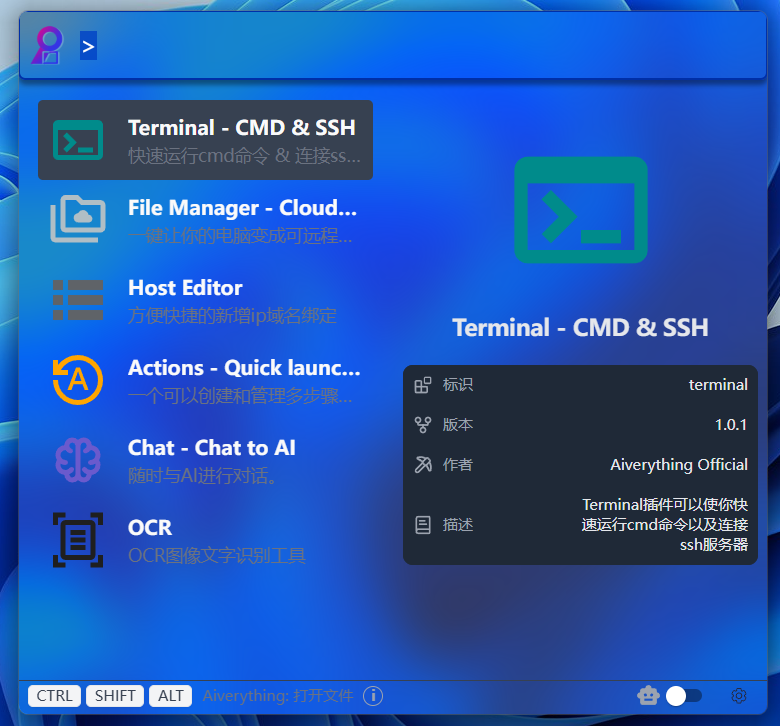Image resolution: width=780 pixels, height=726 pixels.
Task: Click Terminal description '快速运行cmd命令'
Action: (x=198, y=156)
